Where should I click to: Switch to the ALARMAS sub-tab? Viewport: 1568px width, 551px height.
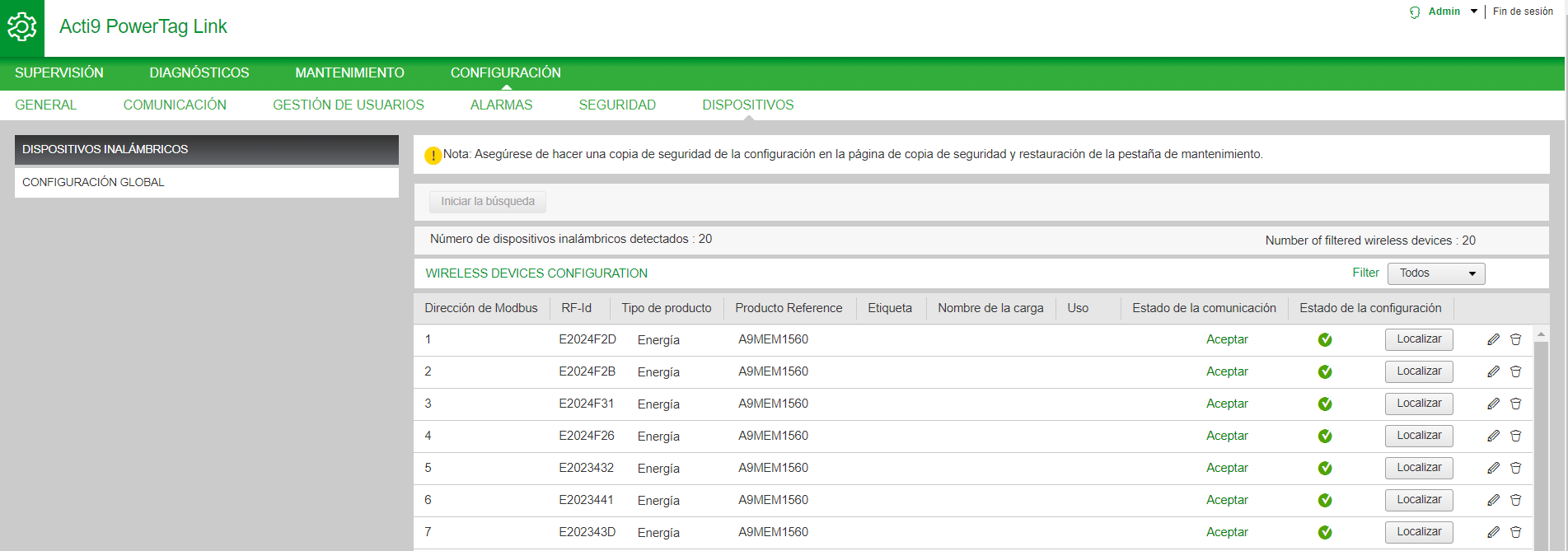pos(501,105)
